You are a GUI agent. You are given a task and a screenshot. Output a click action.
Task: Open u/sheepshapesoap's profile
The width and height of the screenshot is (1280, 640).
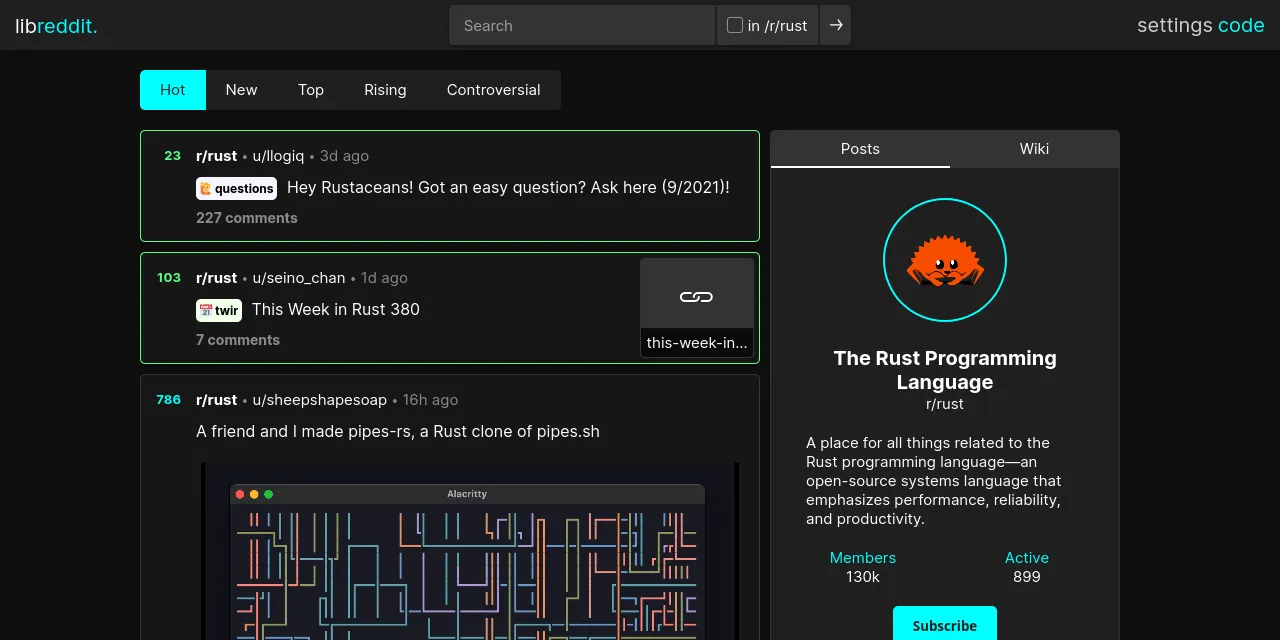click(319, 400)
